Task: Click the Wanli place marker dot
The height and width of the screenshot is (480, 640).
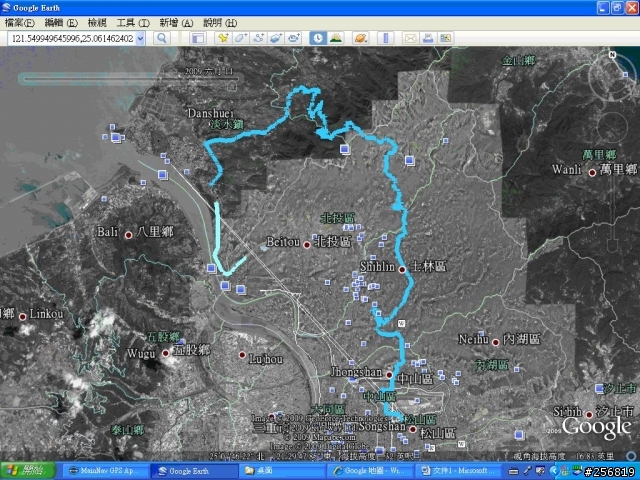Action: 592,172
